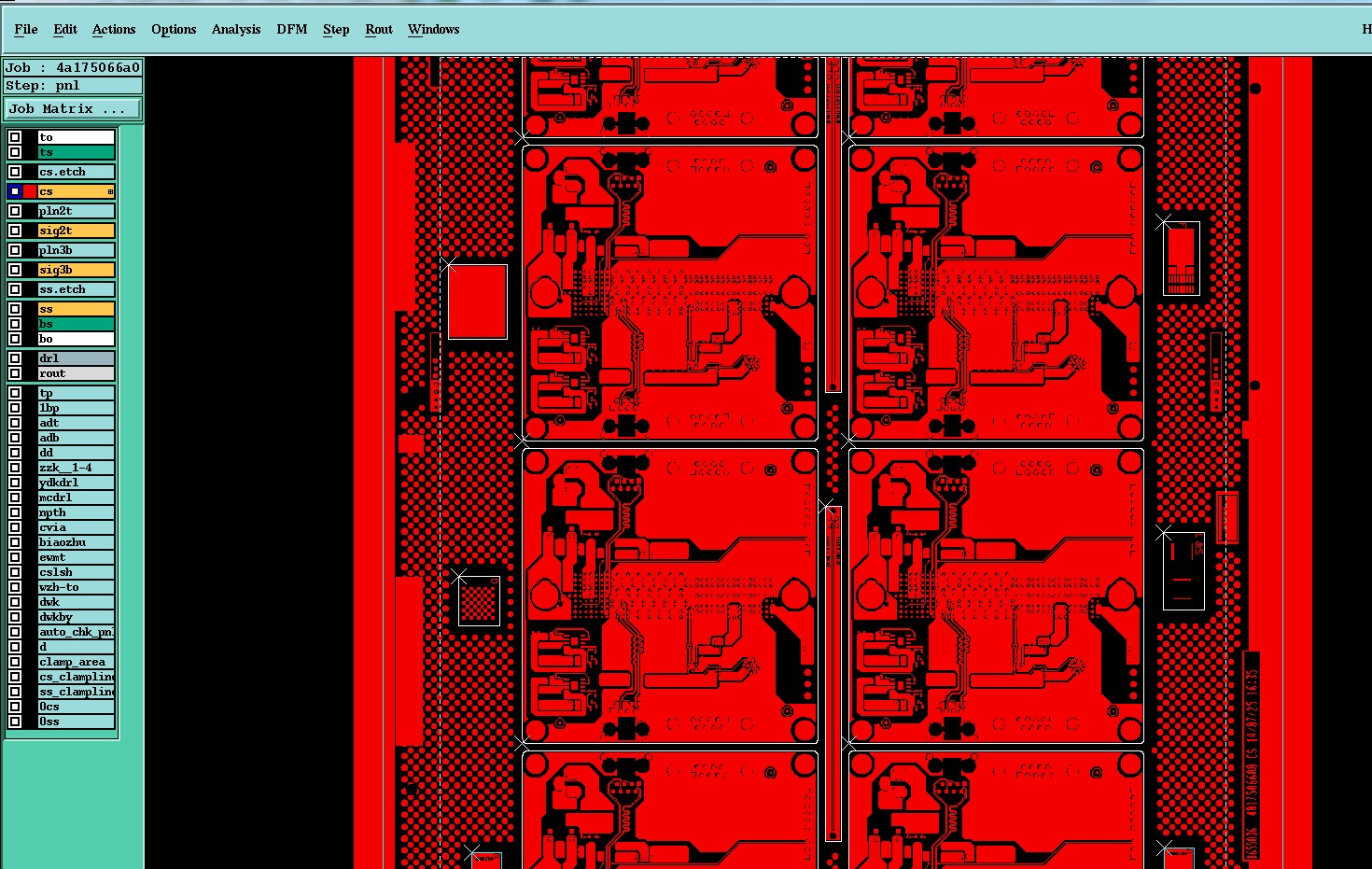This screenshot has width=1372, height=869.
Task: Toggle display checkbox of layer pln3b
Action: click(15, 250)
